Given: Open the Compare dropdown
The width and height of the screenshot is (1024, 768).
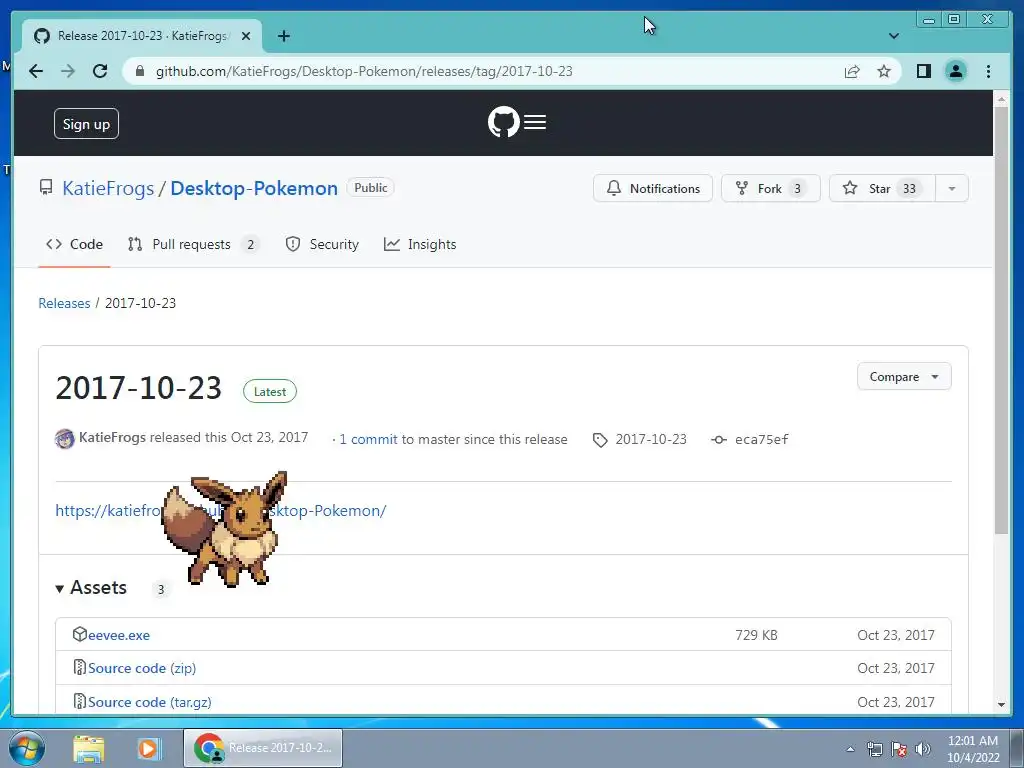Looking at the screenshot, I should pyautogui.click(x=904, y=377).
